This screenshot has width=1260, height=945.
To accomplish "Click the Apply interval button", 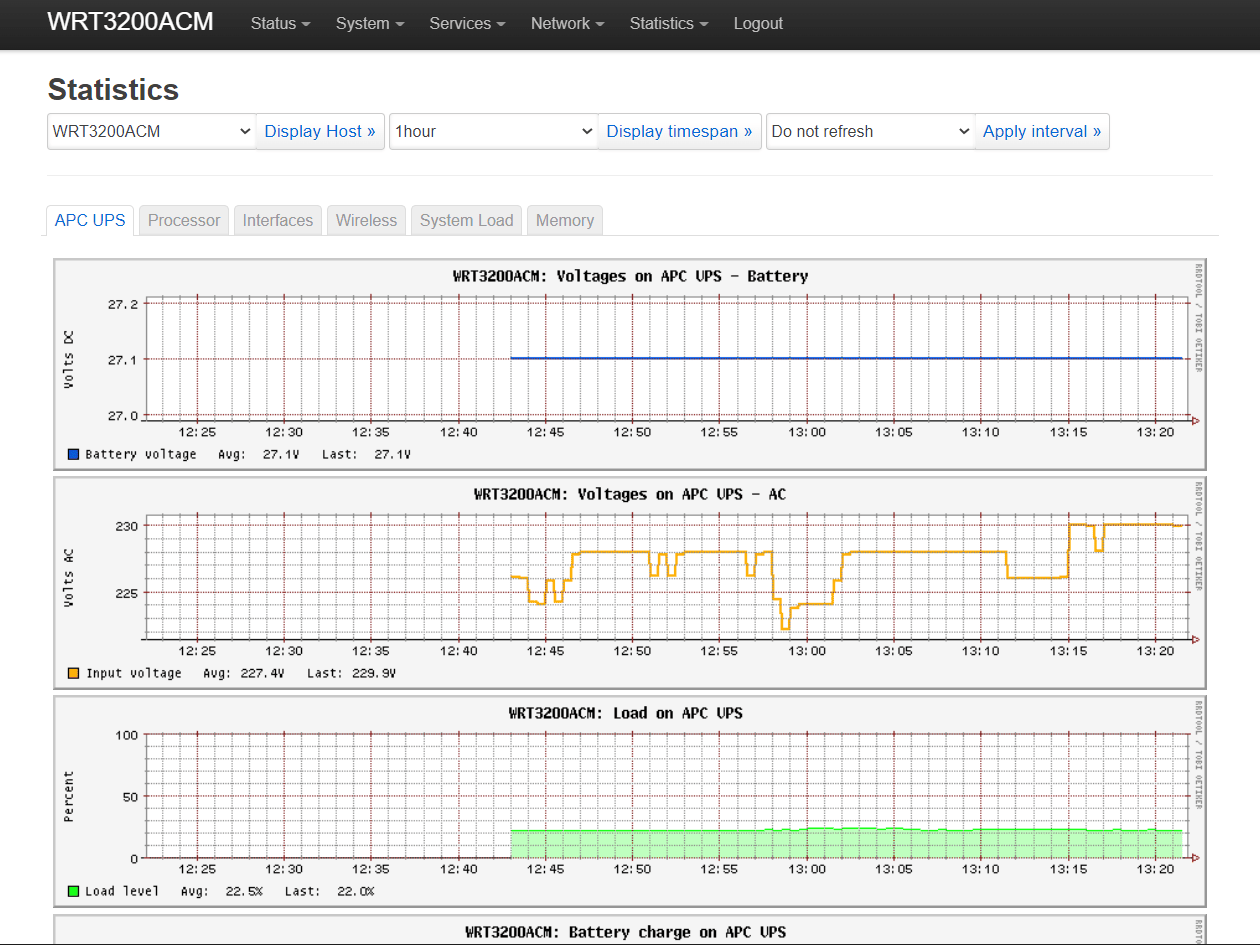I will (1042, 131).
